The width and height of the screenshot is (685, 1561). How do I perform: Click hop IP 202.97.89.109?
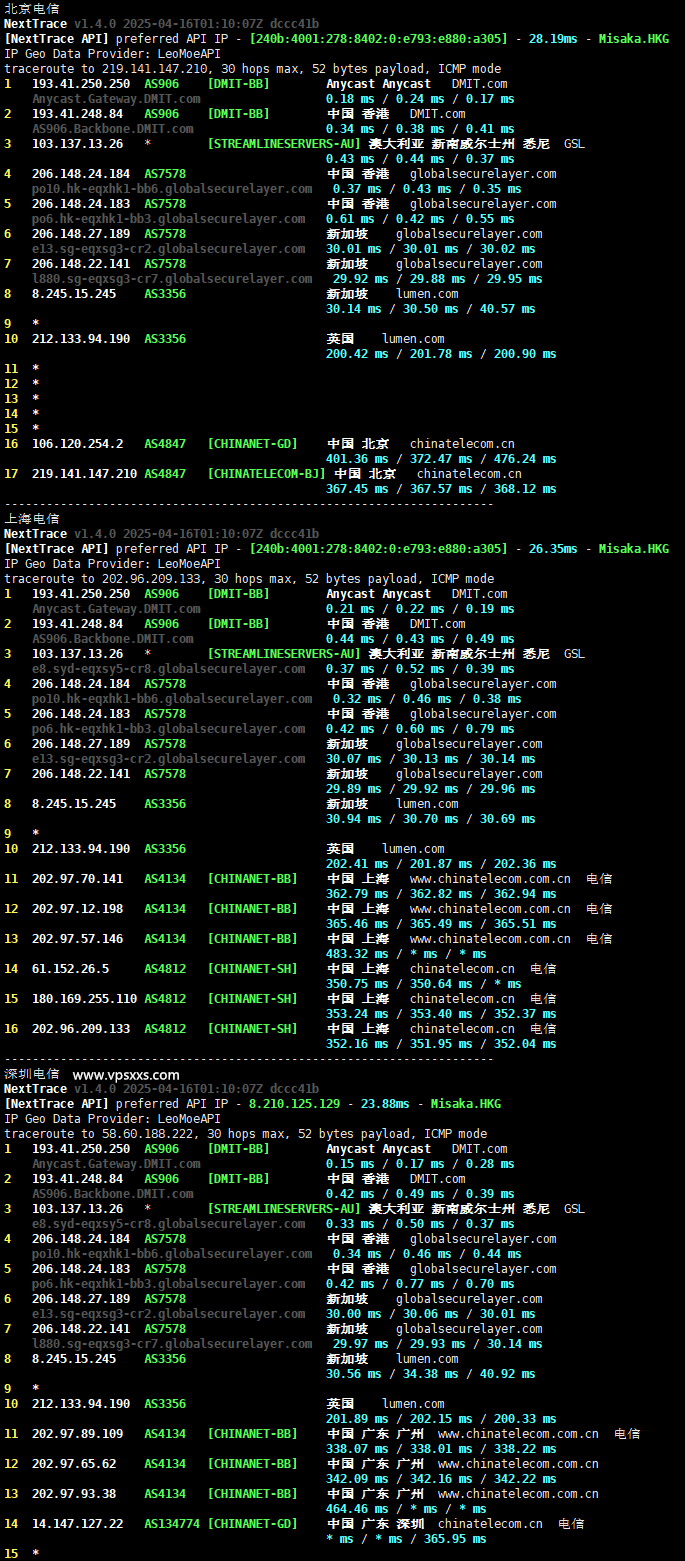pyautogui.click(x=78, y=1434)
